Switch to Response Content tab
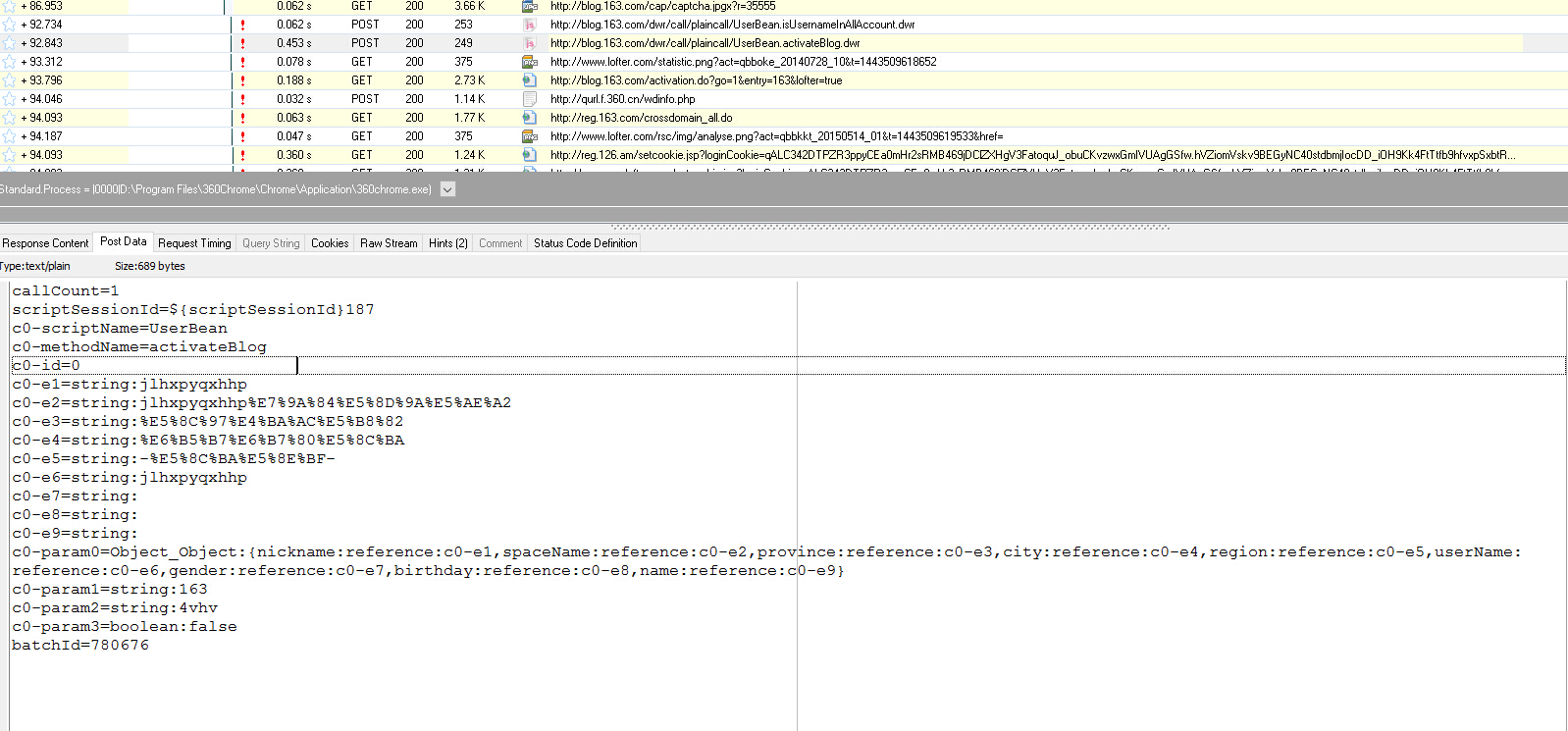The width and height of the screenshot is (1568, 731). click(x=45, y=243)
